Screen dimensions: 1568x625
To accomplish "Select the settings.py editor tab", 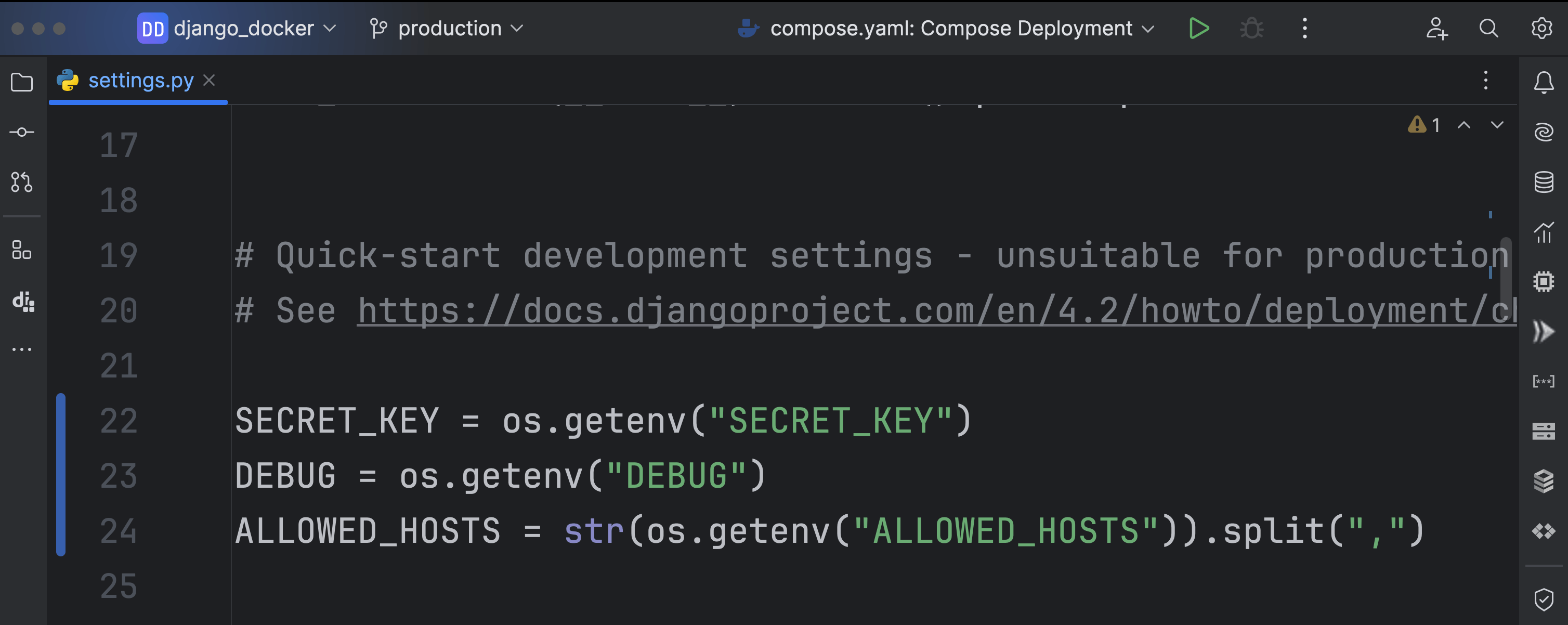I will pos(140,80).
